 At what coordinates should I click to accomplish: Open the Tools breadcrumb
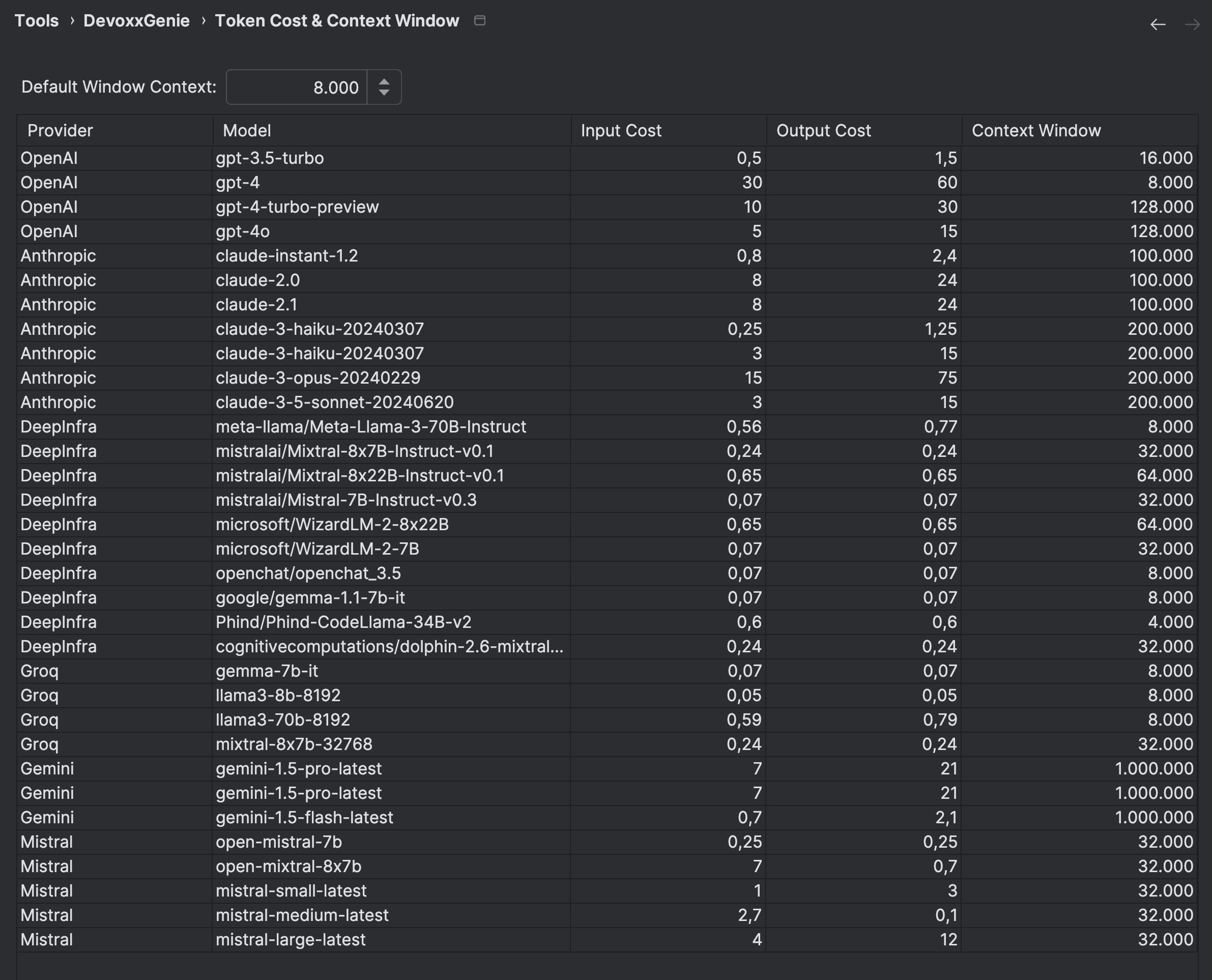click(x=36, y=20)
